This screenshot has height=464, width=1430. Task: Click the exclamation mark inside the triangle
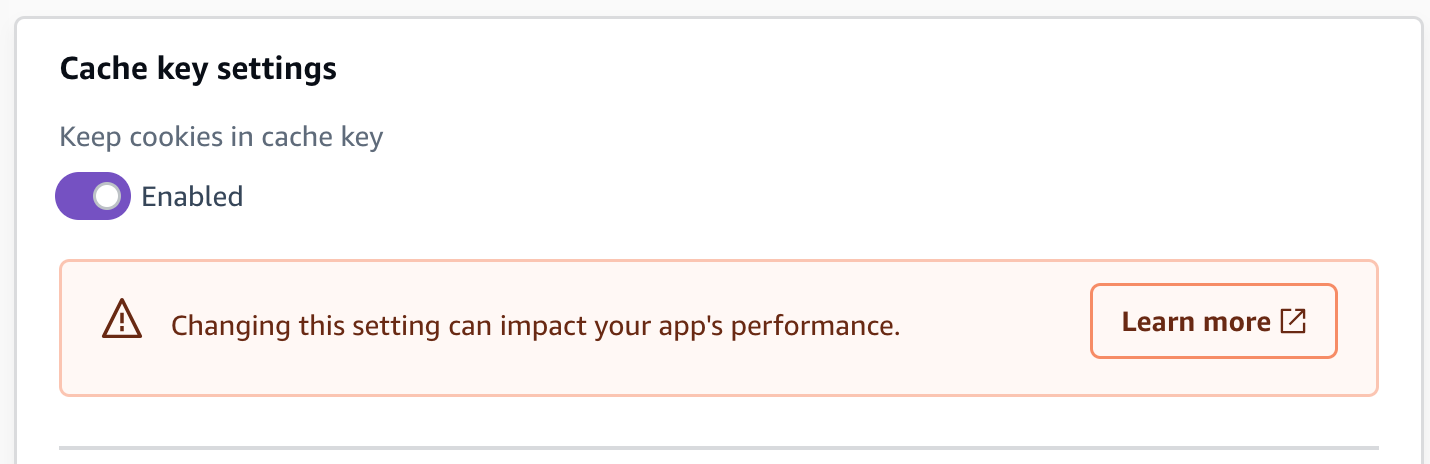122,323
